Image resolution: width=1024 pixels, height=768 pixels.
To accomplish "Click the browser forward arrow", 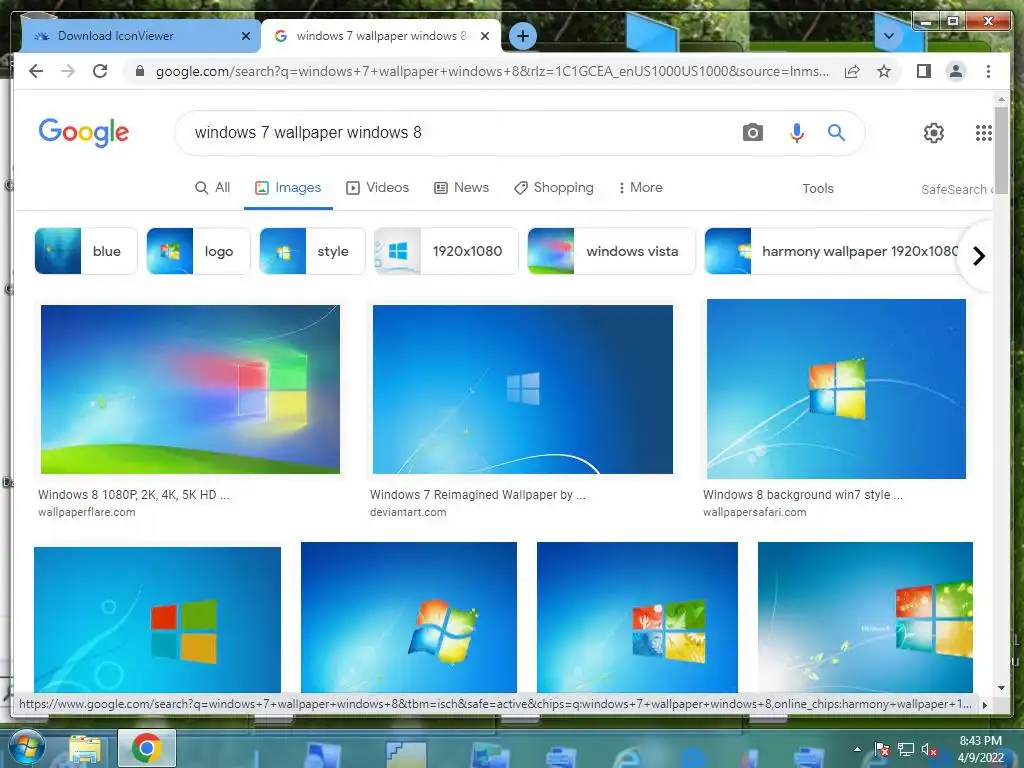I will click(68, 71).
